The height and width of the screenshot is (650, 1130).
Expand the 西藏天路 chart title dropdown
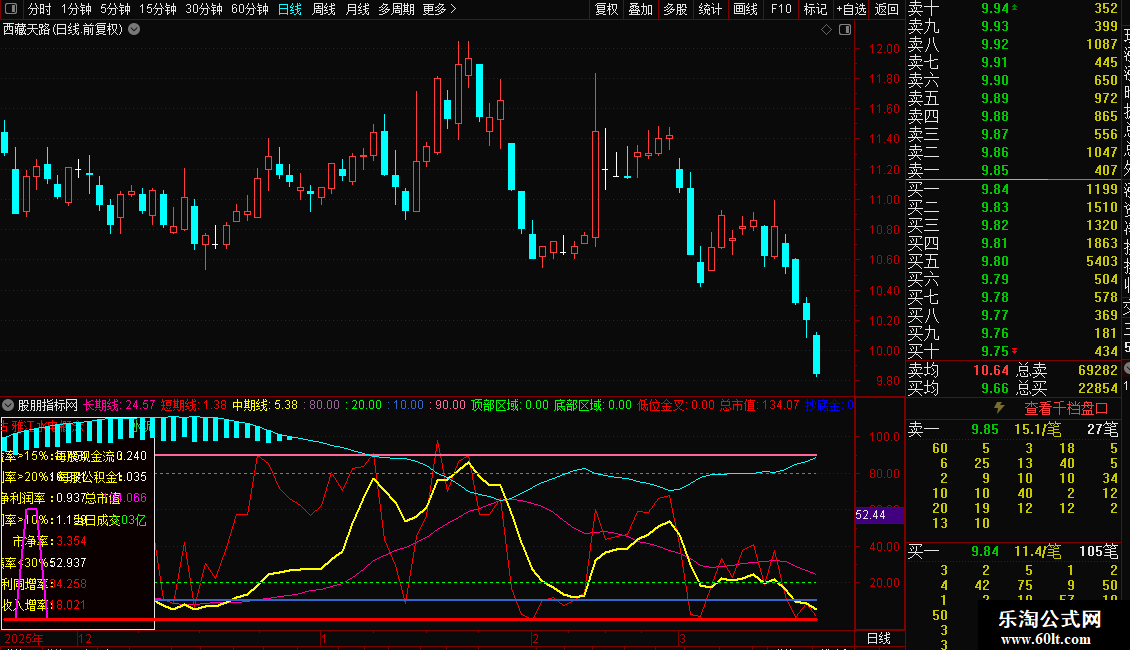[x=134, y=29]
